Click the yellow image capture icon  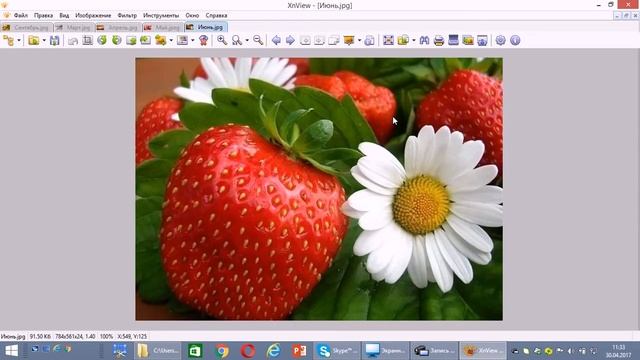(468, 40)
